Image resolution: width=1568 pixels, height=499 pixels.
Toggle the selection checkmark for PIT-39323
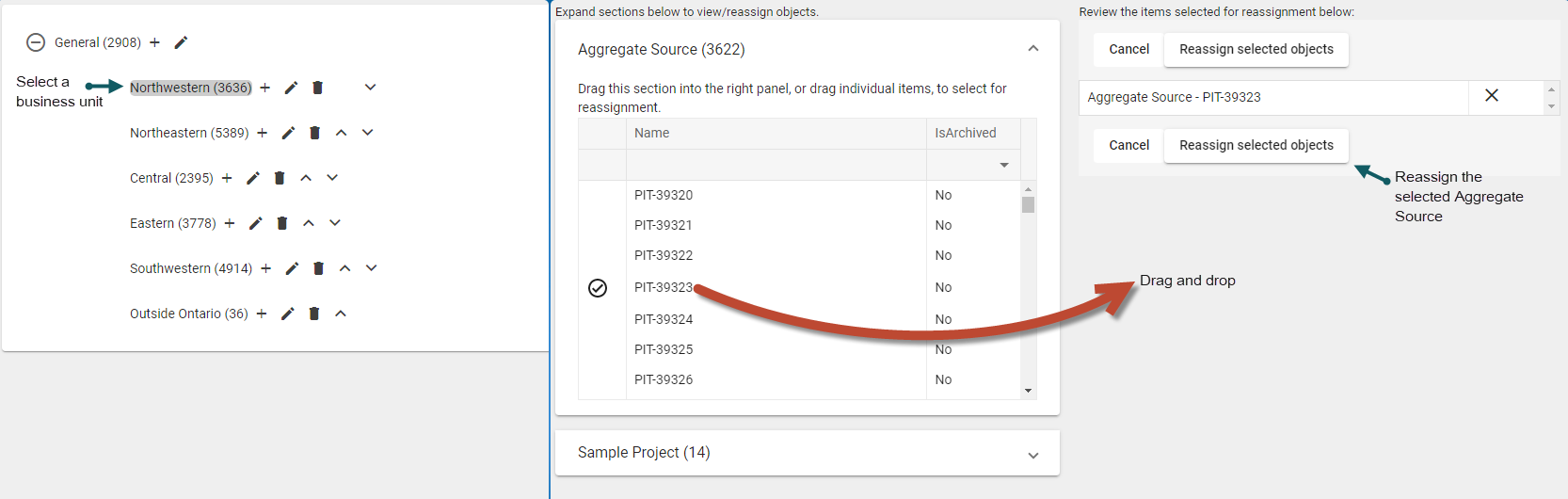click(598, 288)
